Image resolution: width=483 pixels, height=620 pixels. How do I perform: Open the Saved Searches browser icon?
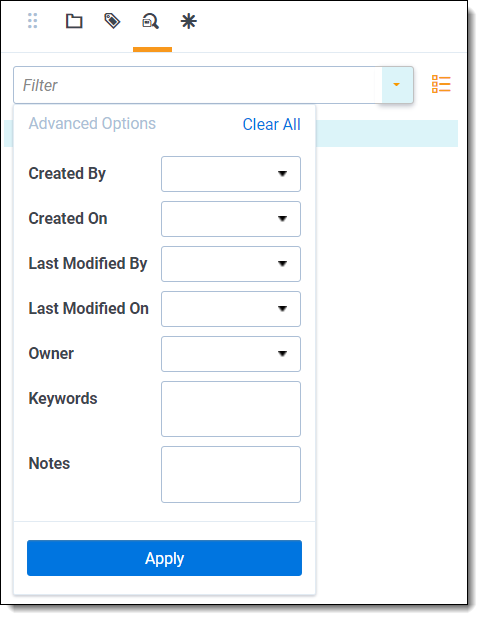tap(151, 21)
